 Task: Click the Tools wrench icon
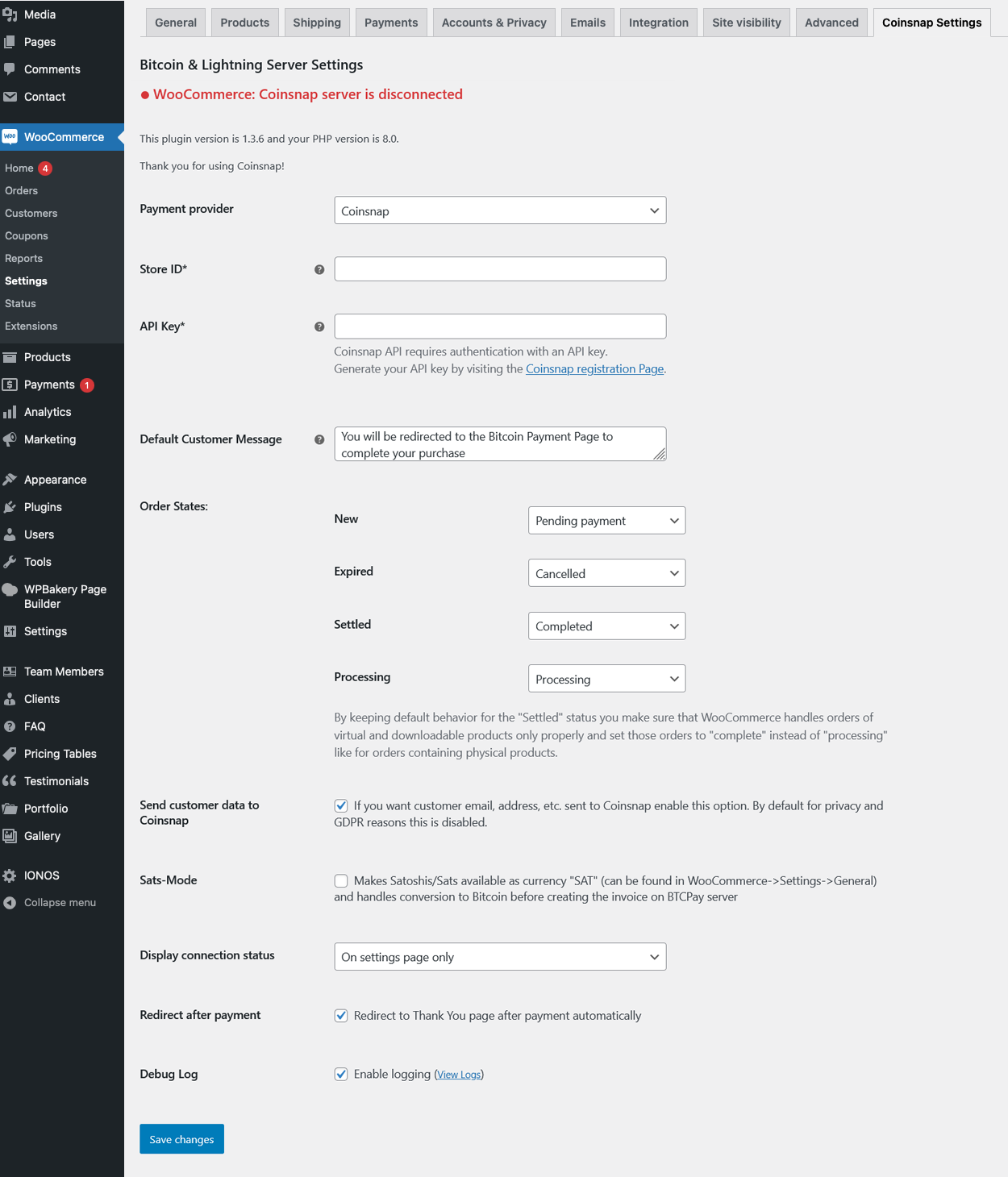tap(10, 562)
